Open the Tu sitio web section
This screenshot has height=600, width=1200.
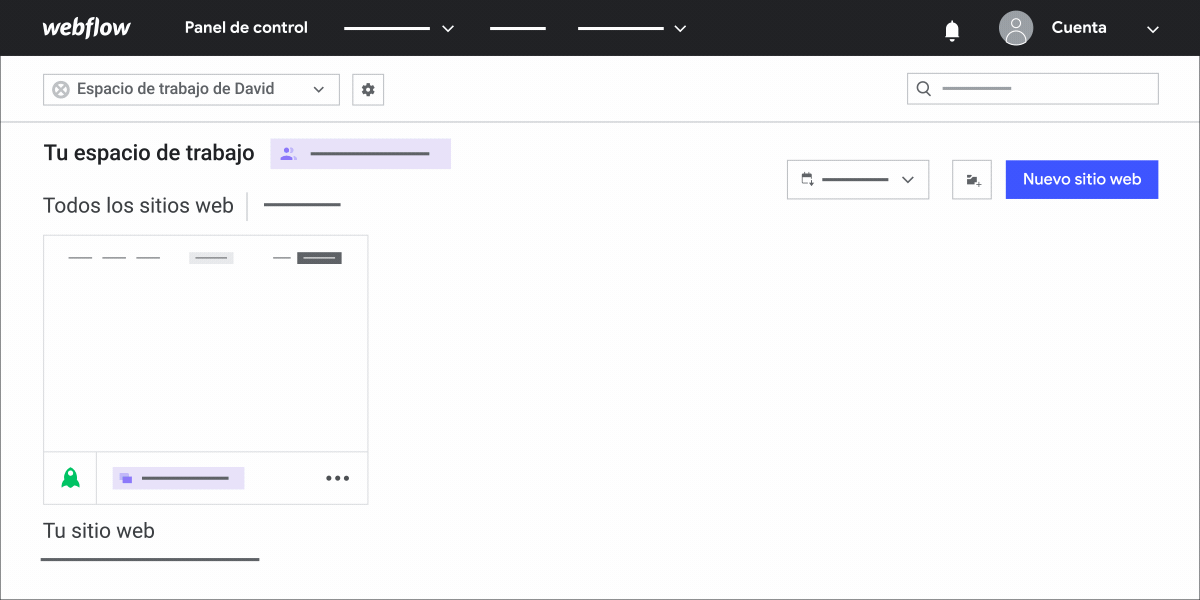[98, 530]
